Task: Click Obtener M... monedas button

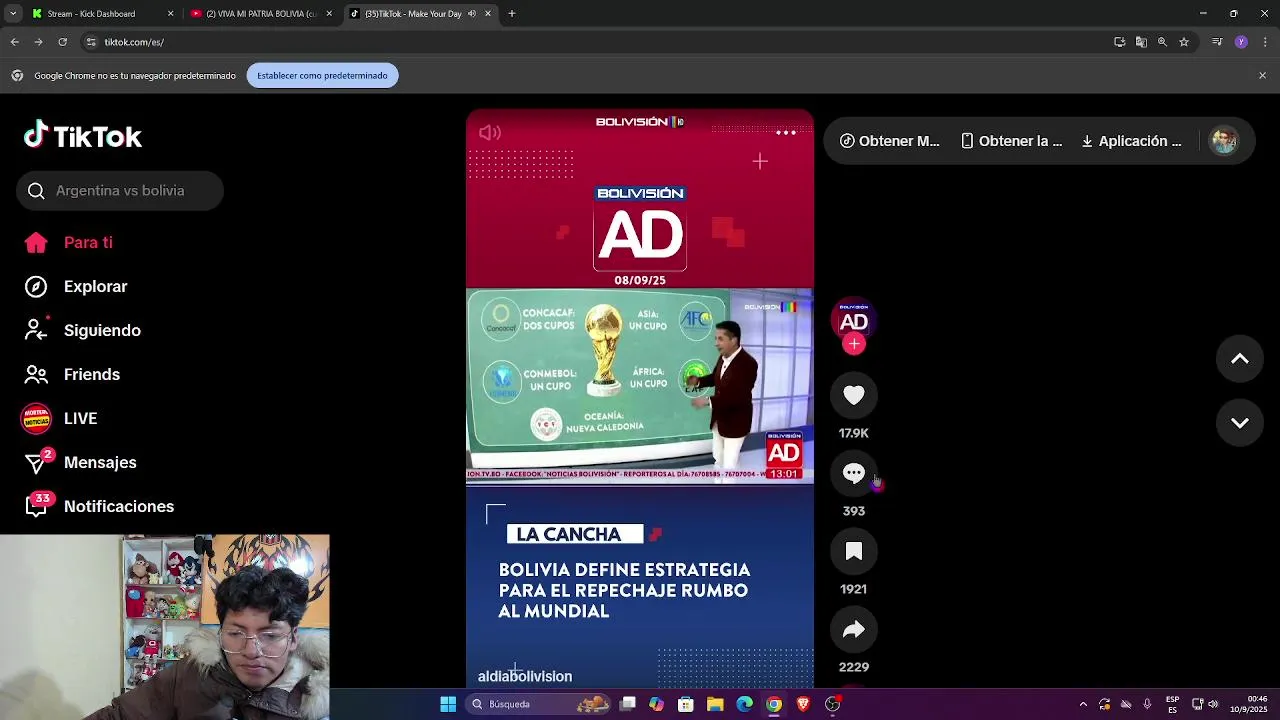Action: [x=889, y=141]
